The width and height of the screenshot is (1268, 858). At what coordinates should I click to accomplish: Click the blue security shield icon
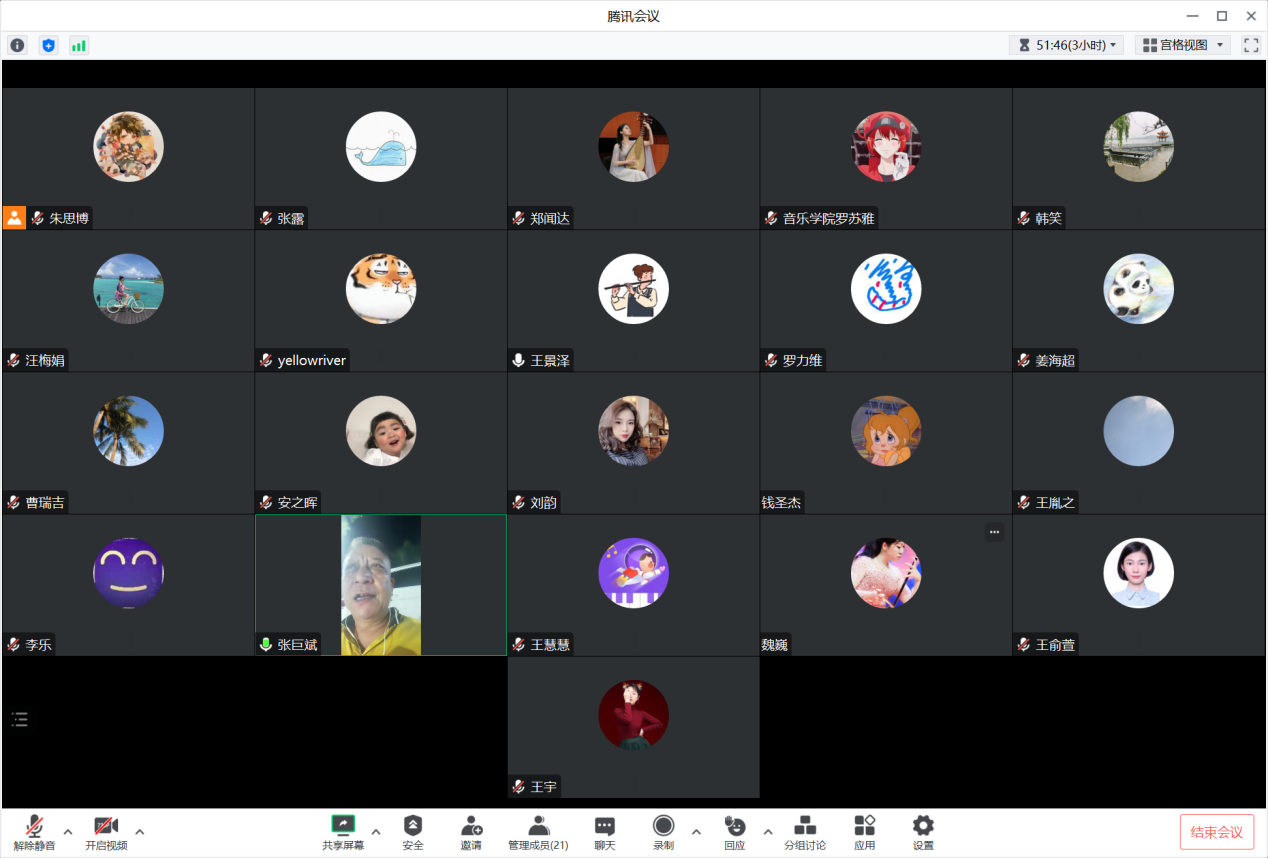point(48,45)
